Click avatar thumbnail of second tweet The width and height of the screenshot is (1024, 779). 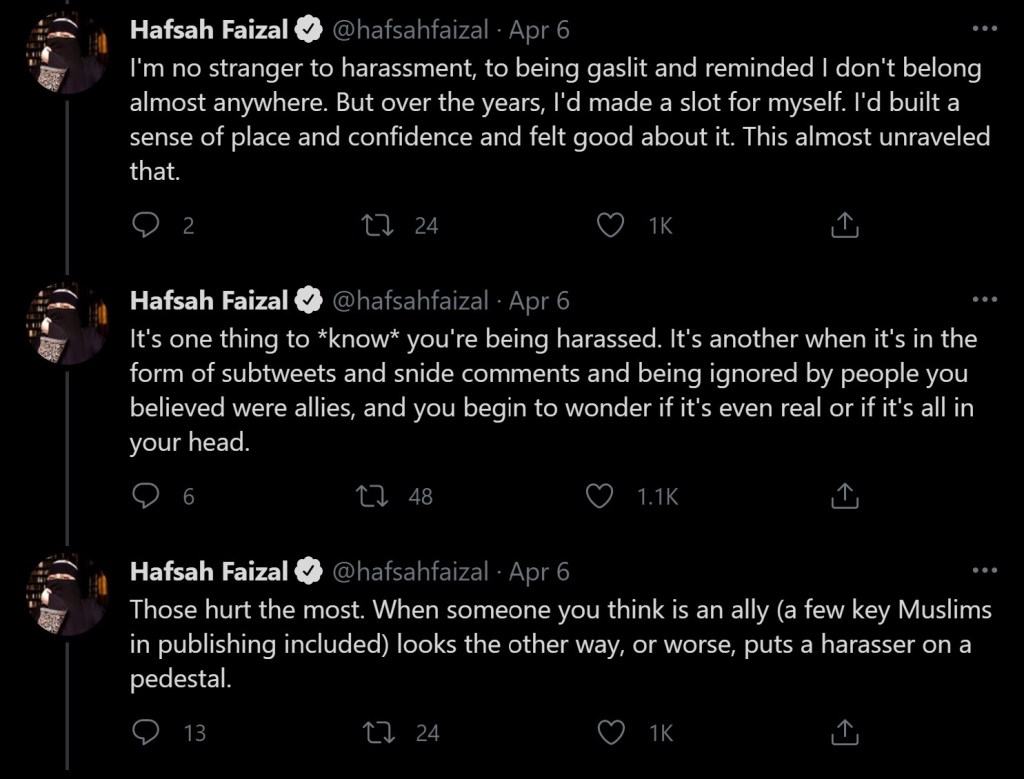(x=66, y=321)
